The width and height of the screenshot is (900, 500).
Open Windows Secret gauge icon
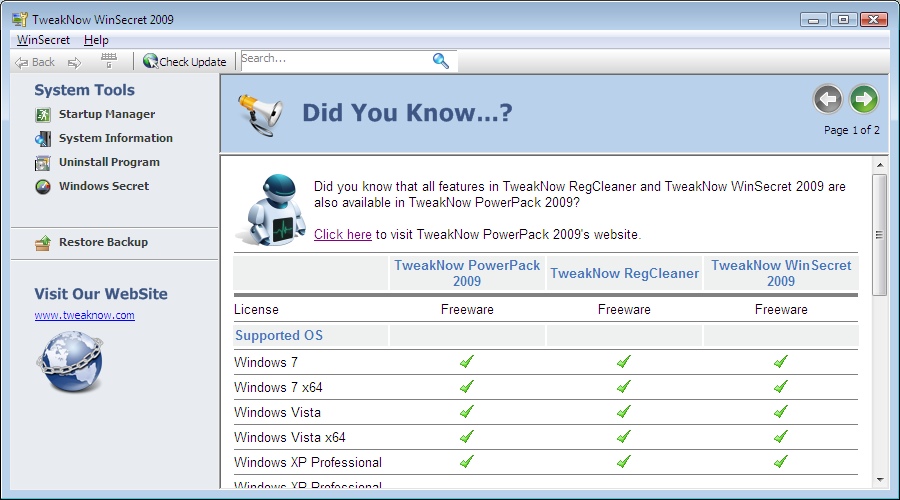click(x=43, y=187)
